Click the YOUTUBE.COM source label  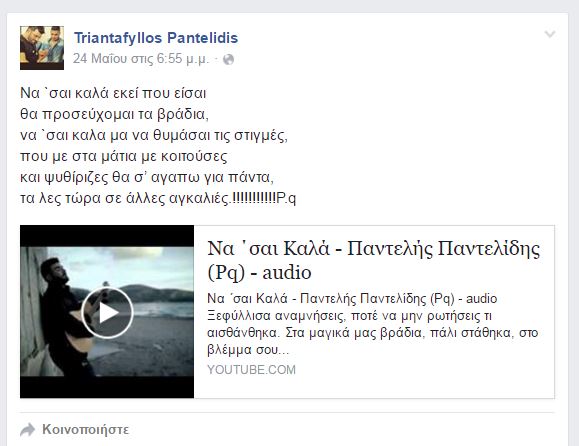pyautogui.click(x=251, y=370)
